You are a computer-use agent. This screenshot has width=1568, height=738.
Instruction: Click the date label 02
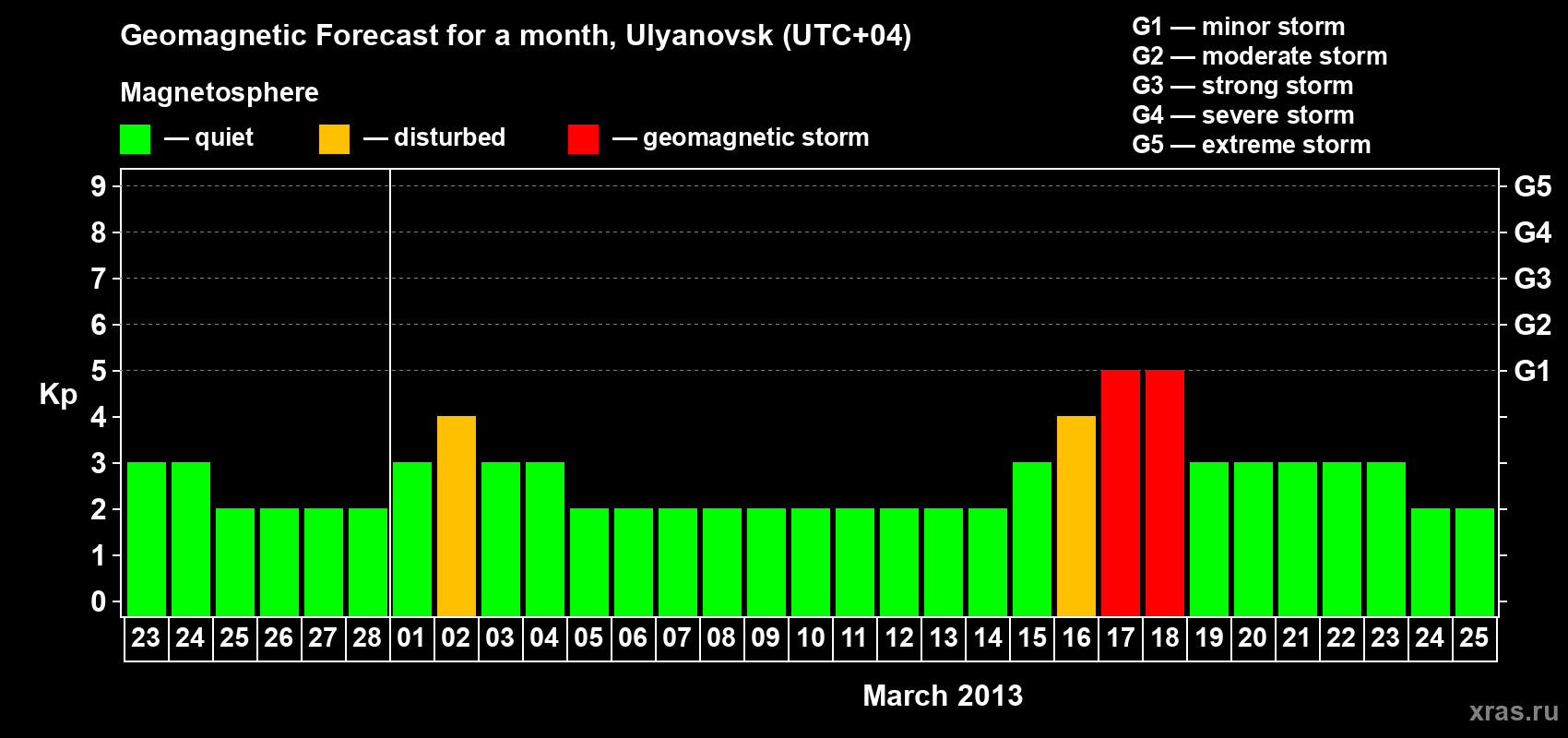point(456,637)
